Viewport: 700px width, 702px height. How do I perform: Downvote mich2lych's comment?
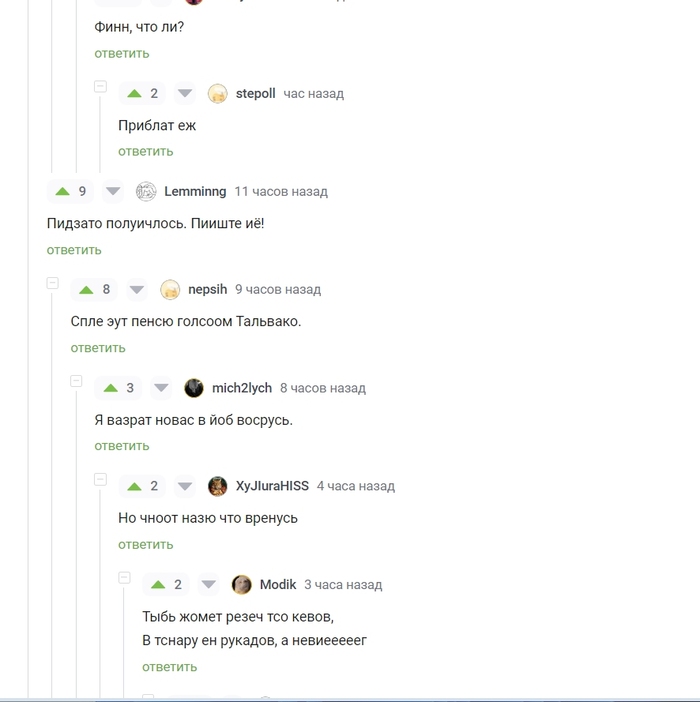click(x=161, y=388)
